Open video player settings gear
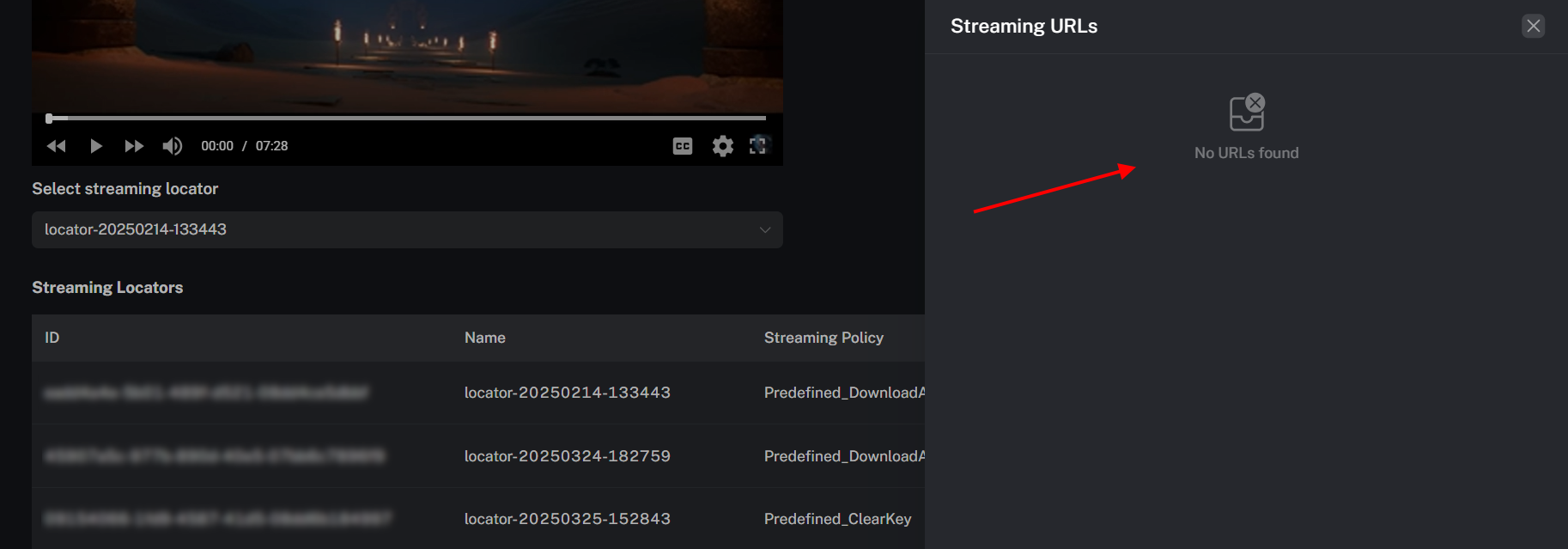This screenshot has width=1568, height=549. point(723,146)
